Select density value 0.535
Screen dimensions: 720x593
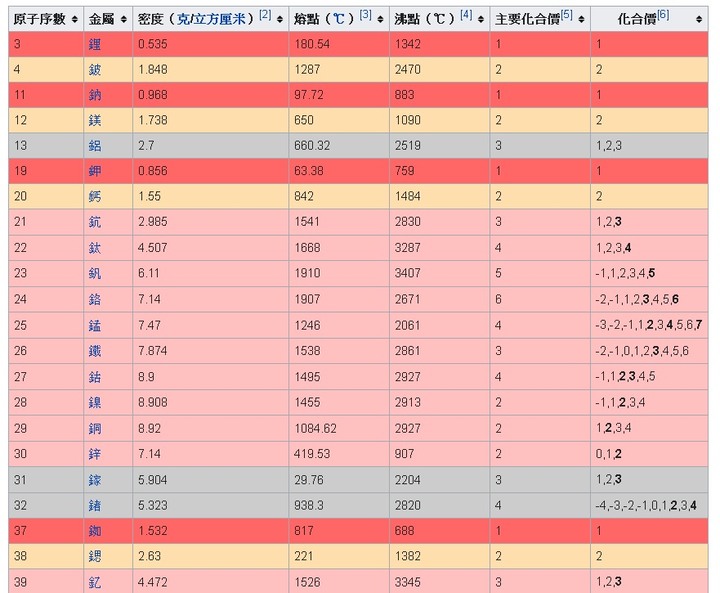click(152, 44)
